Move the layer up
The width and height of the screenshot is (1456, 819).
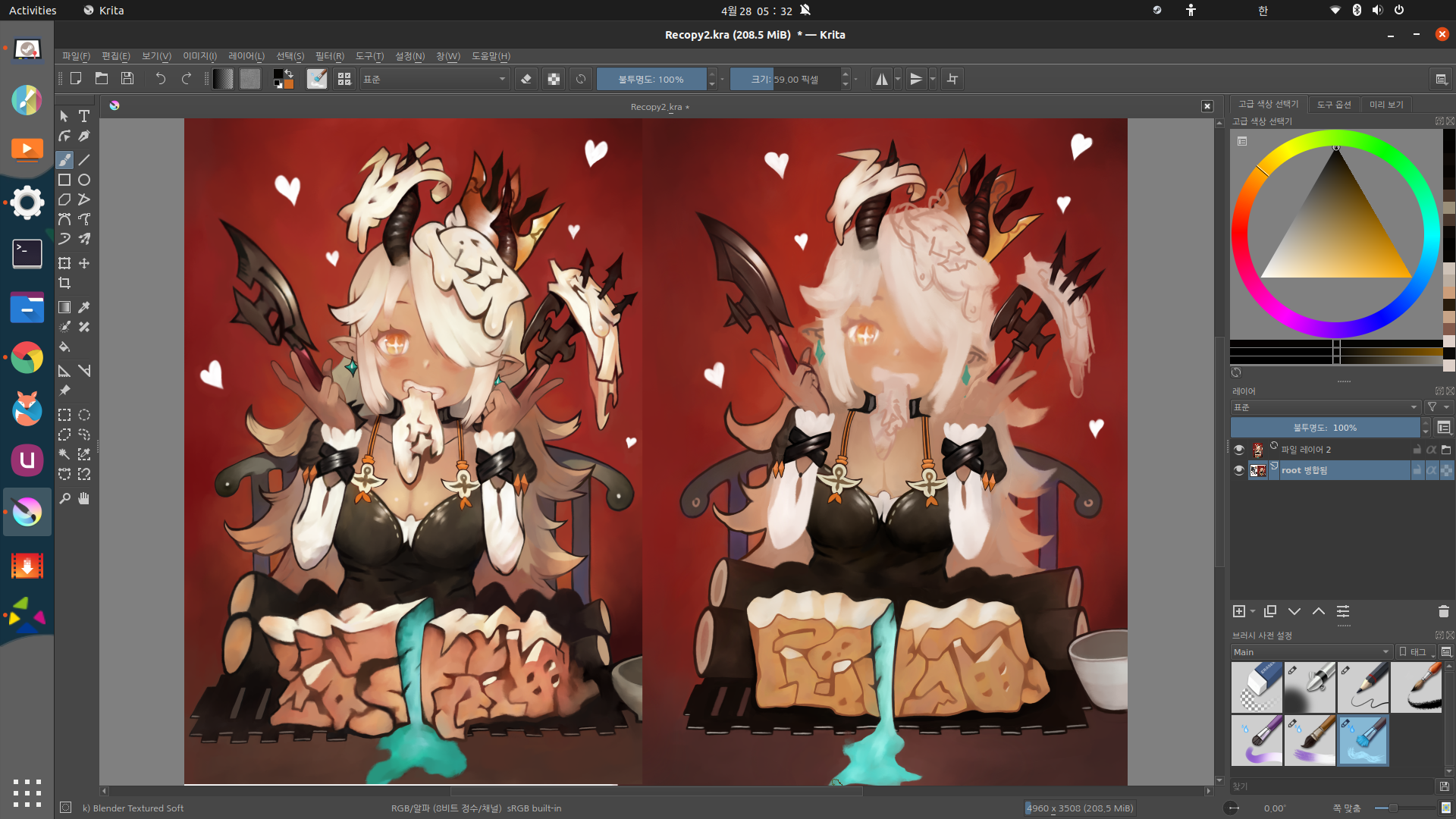click(x=1319, y=611)
